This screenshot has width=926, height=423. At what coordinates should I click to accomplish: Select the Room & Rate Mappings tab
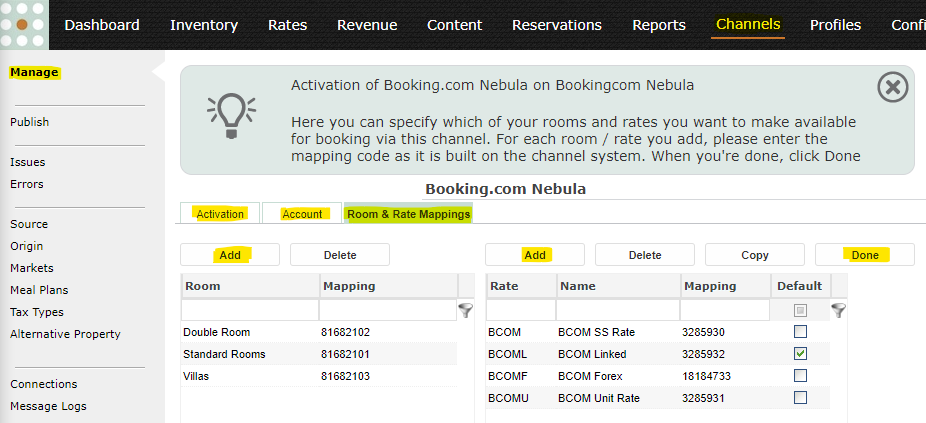409,214
